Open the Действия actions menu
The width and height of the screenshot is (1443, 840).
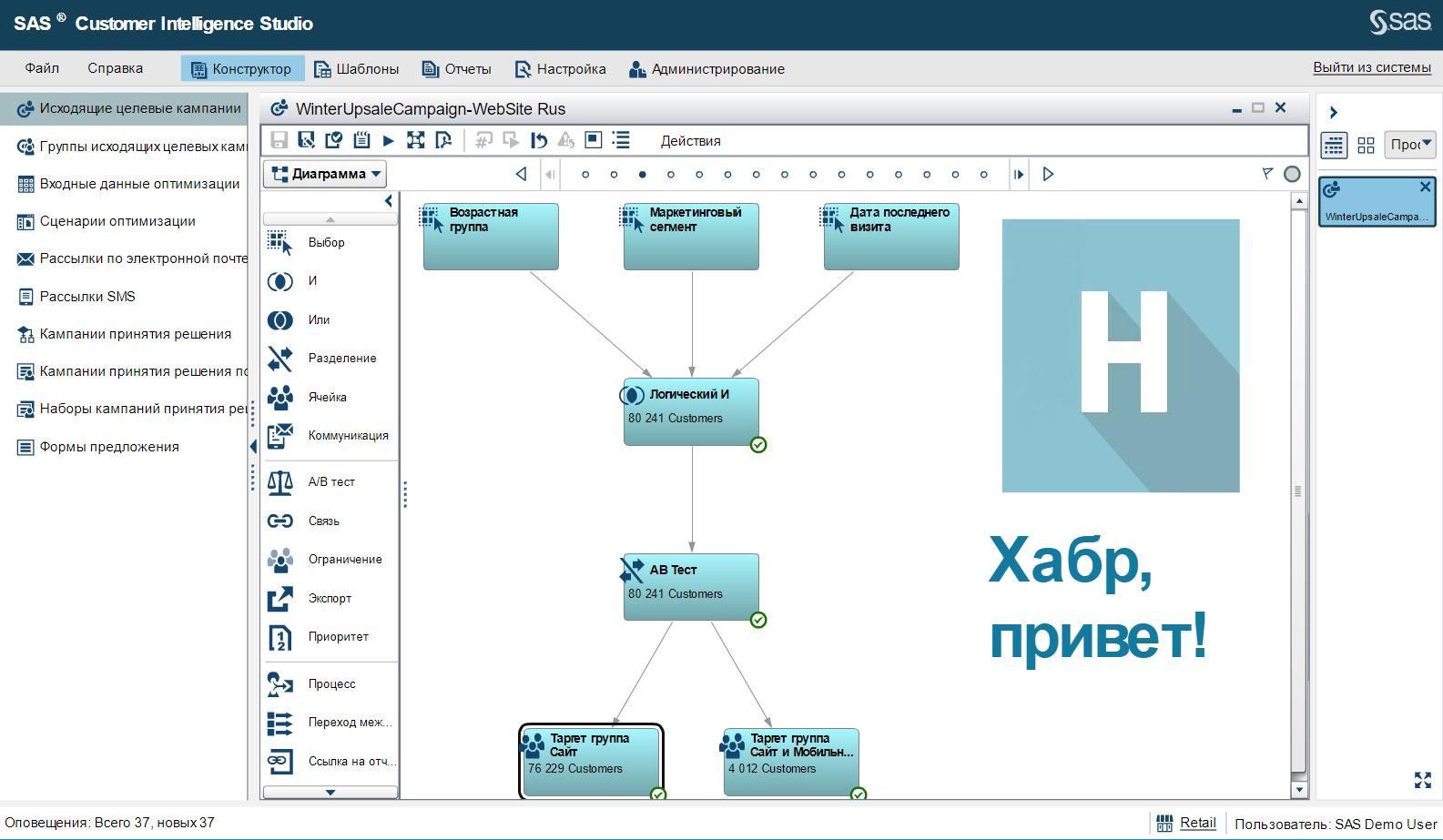[x=691, y=141]
